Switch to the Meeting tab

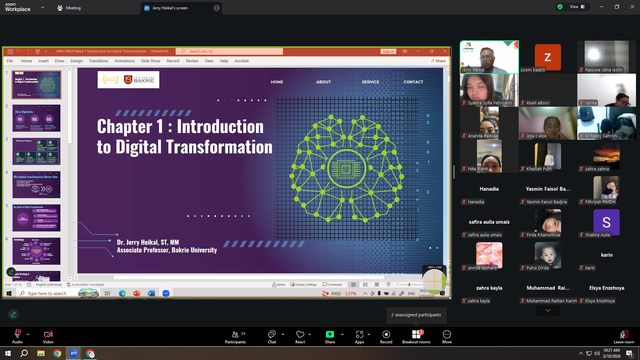pos(69,8)
